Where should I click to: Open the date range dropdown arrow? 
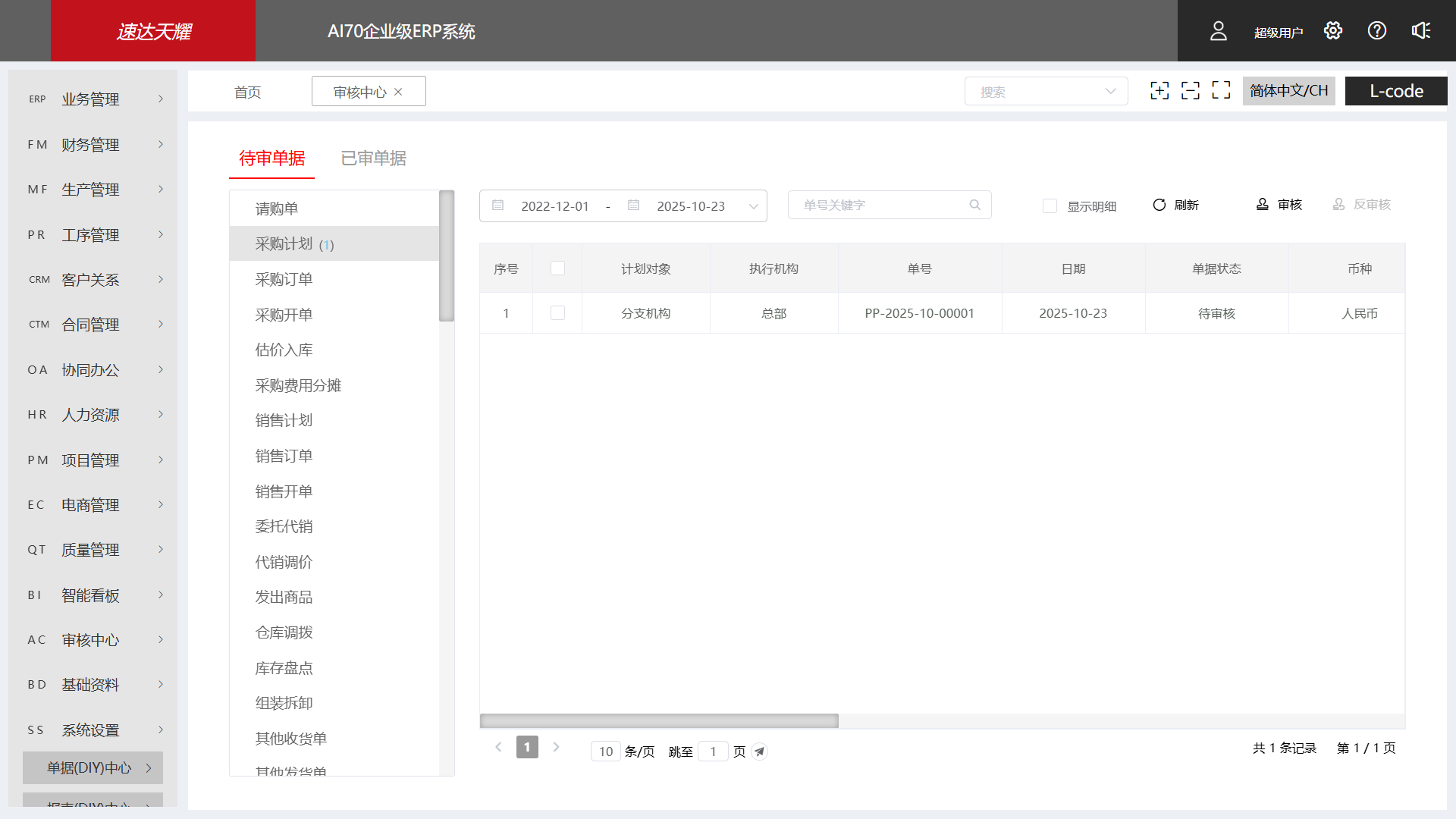coord(753,206)
